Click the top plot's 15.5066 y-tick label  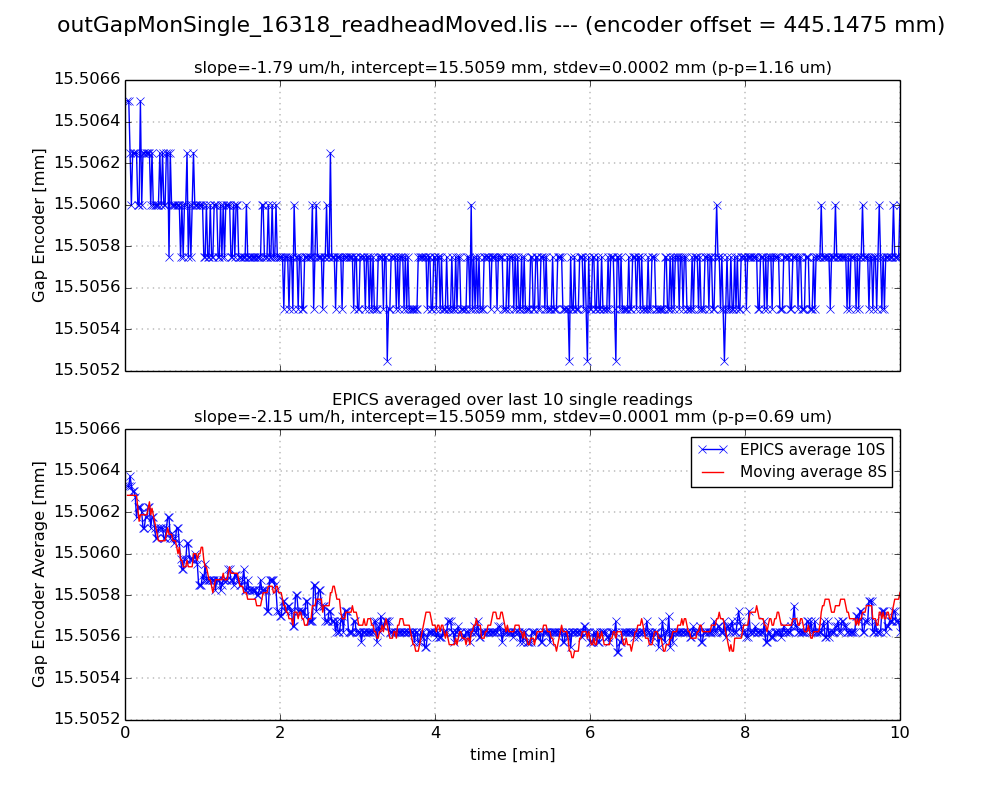(x=87, y=79)
